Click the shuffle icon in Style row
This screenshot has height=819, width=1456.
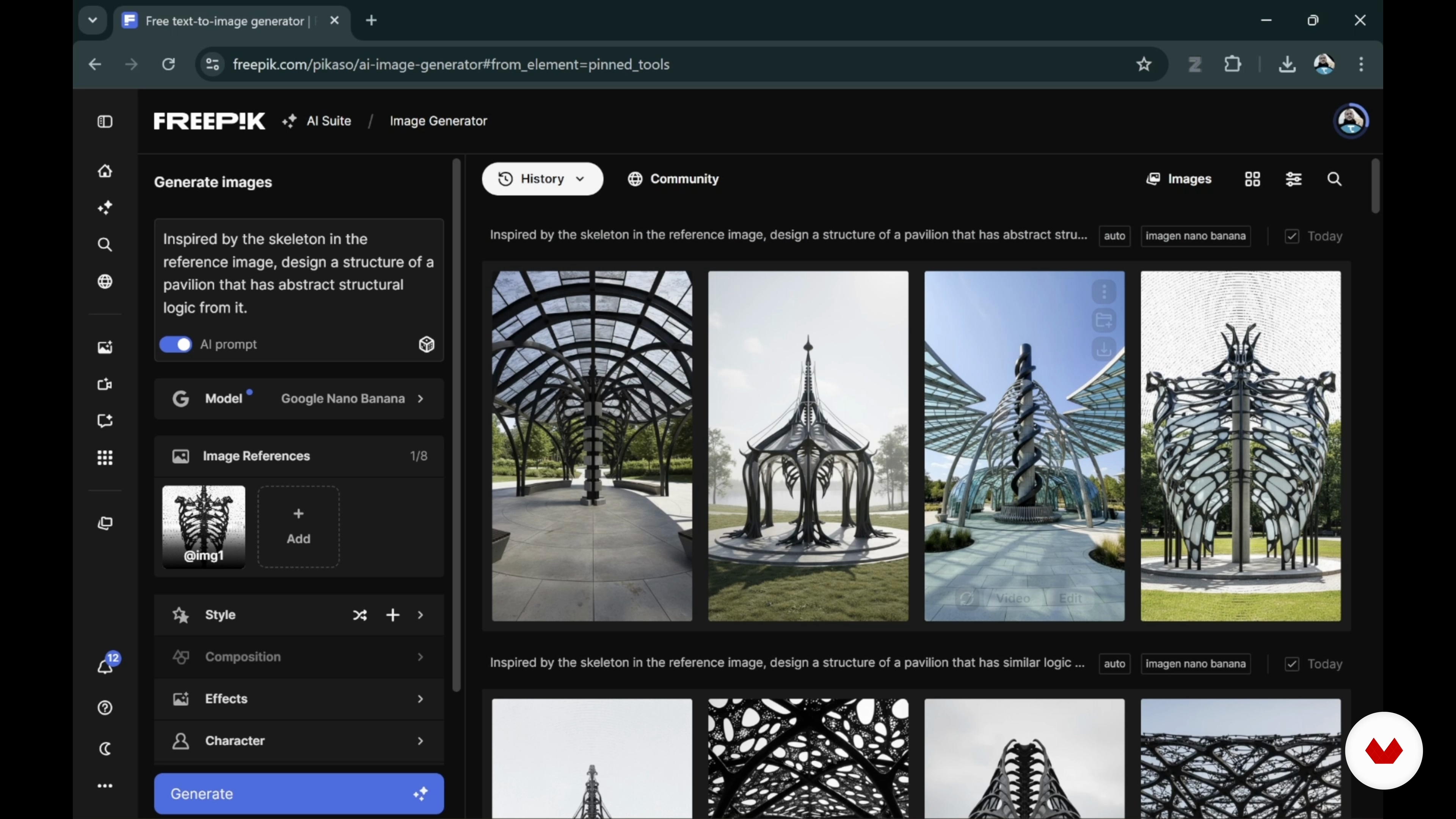(359, 615)
